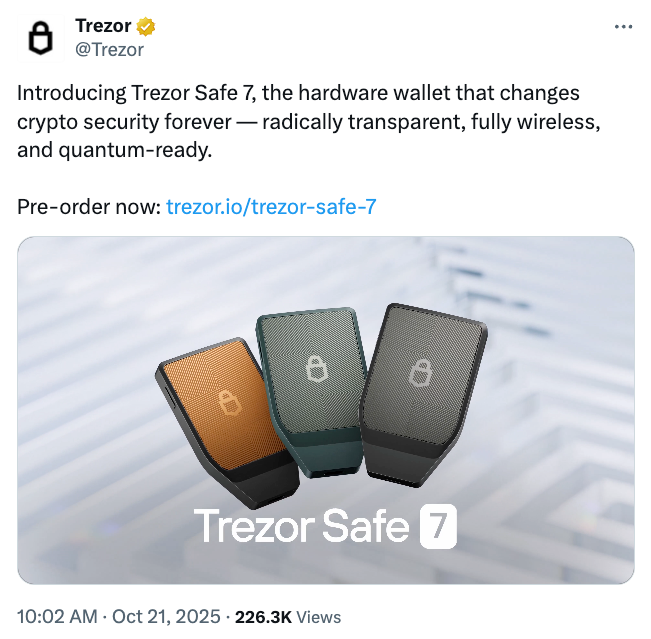
Task: Click the @Trezor handle
Action: coord(110,48)
